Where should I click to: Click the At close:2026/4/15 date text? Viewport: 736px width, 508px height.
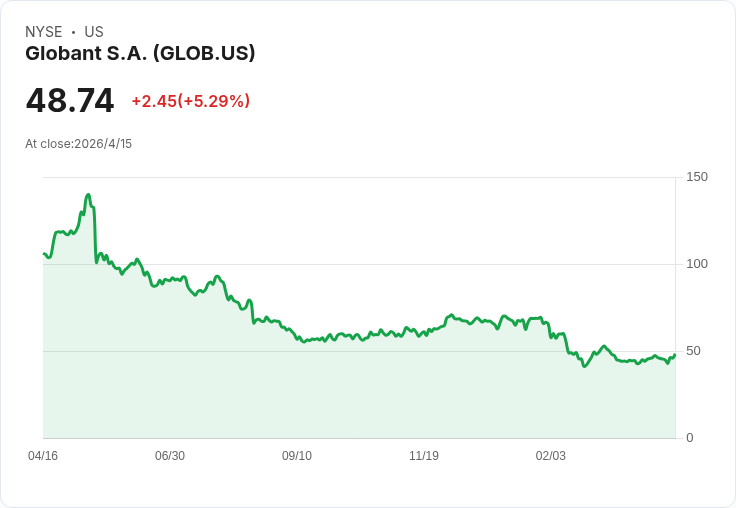point(78,144)
